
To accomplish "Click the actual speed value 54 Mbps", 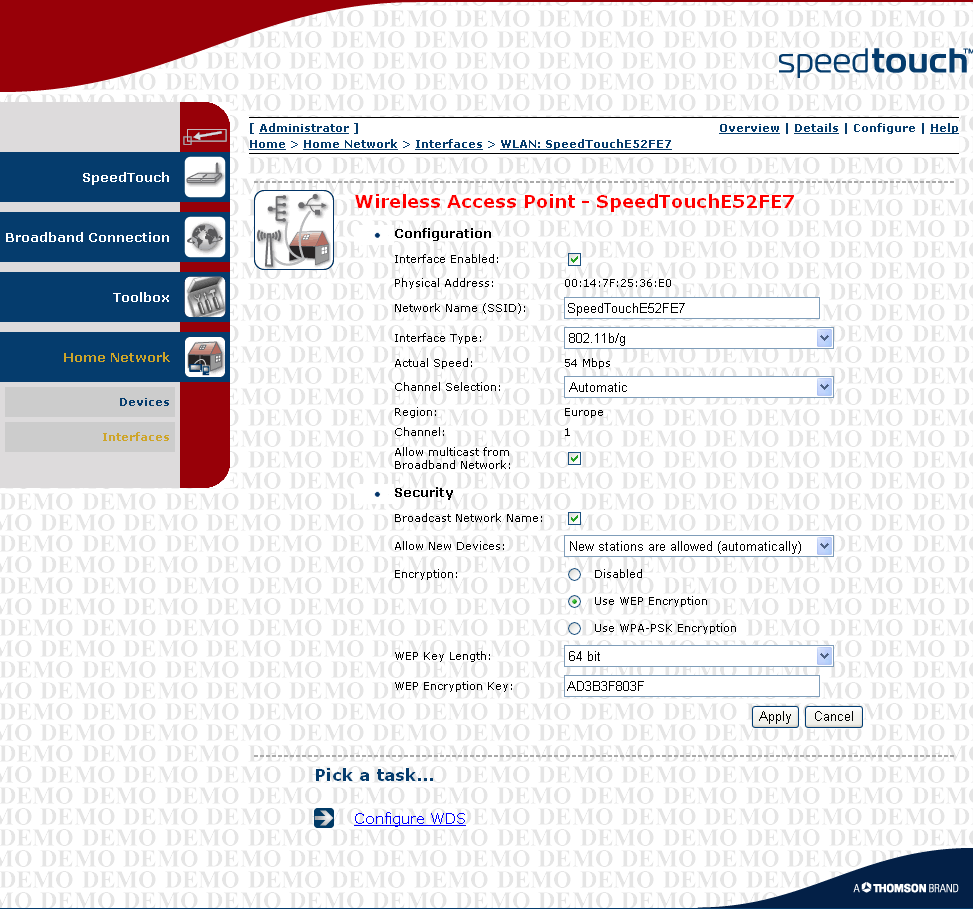I will pyautogui.click(x=587, y=363).
